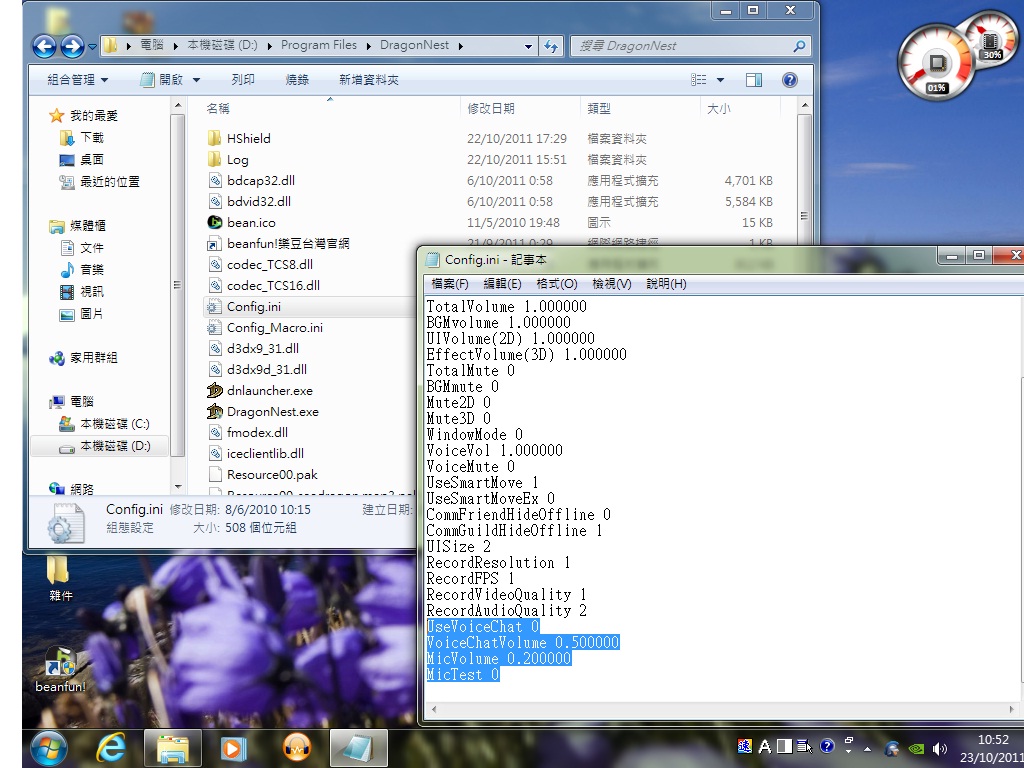The height and width of the screenshot is (768, 1024).
Task: Toggle the Explorer preview pane
Action: [x=754, y=80]
